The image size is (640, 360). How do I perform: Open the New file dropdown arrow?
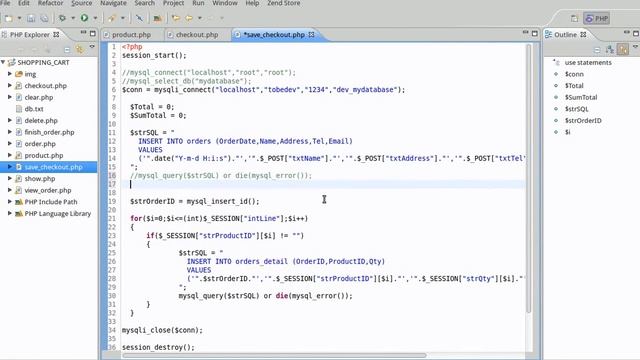coord(19,18)
